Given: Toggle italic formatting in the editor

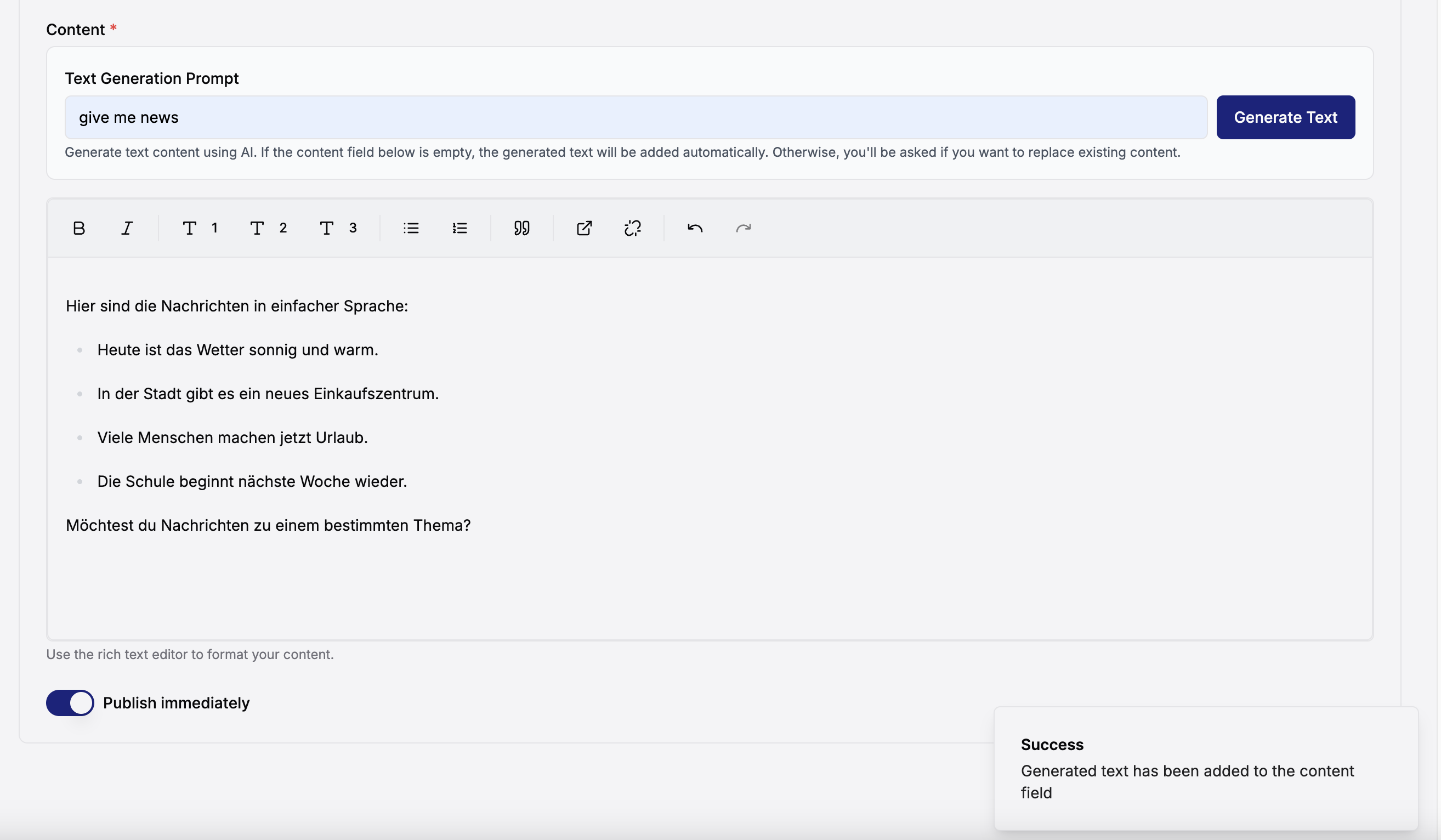Looking at the screenshot, I should tap(127, 228).
